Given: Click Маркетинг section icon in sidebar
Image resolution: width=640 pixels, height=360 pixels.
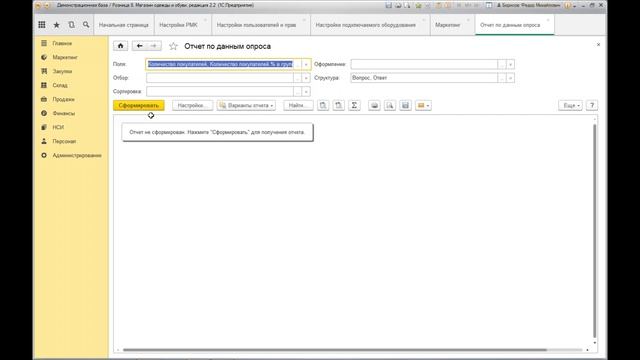Looking at the screenshot, I should click(44, 57).
